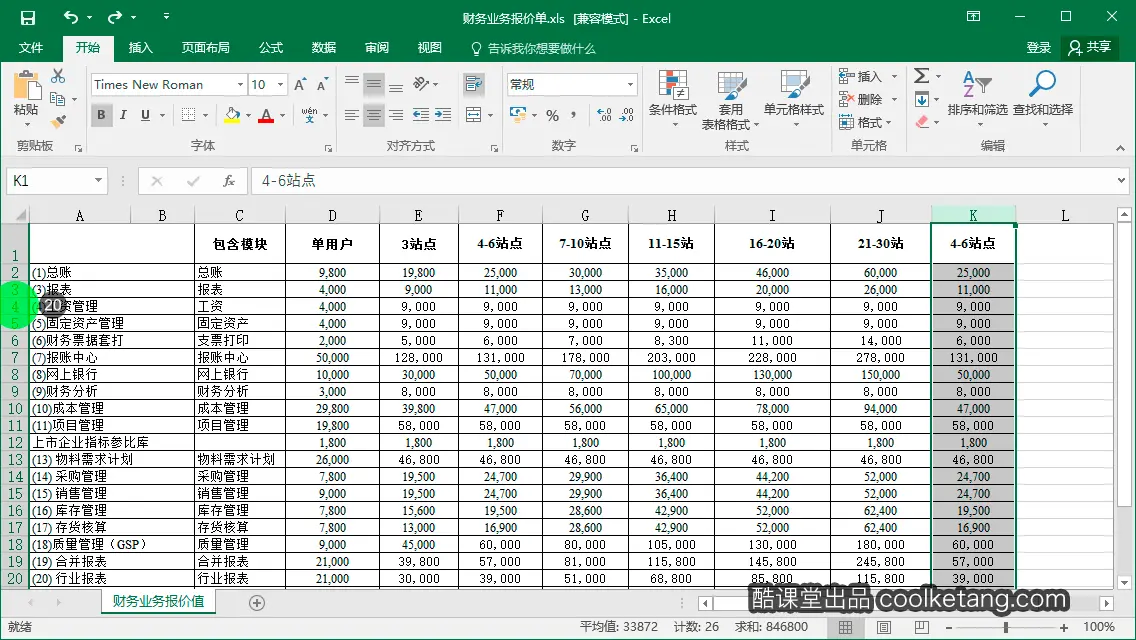The height and width of the screenshot is (640, 1136).
Task: Click the decrease indent icon
Action: (x=420, y=115)
